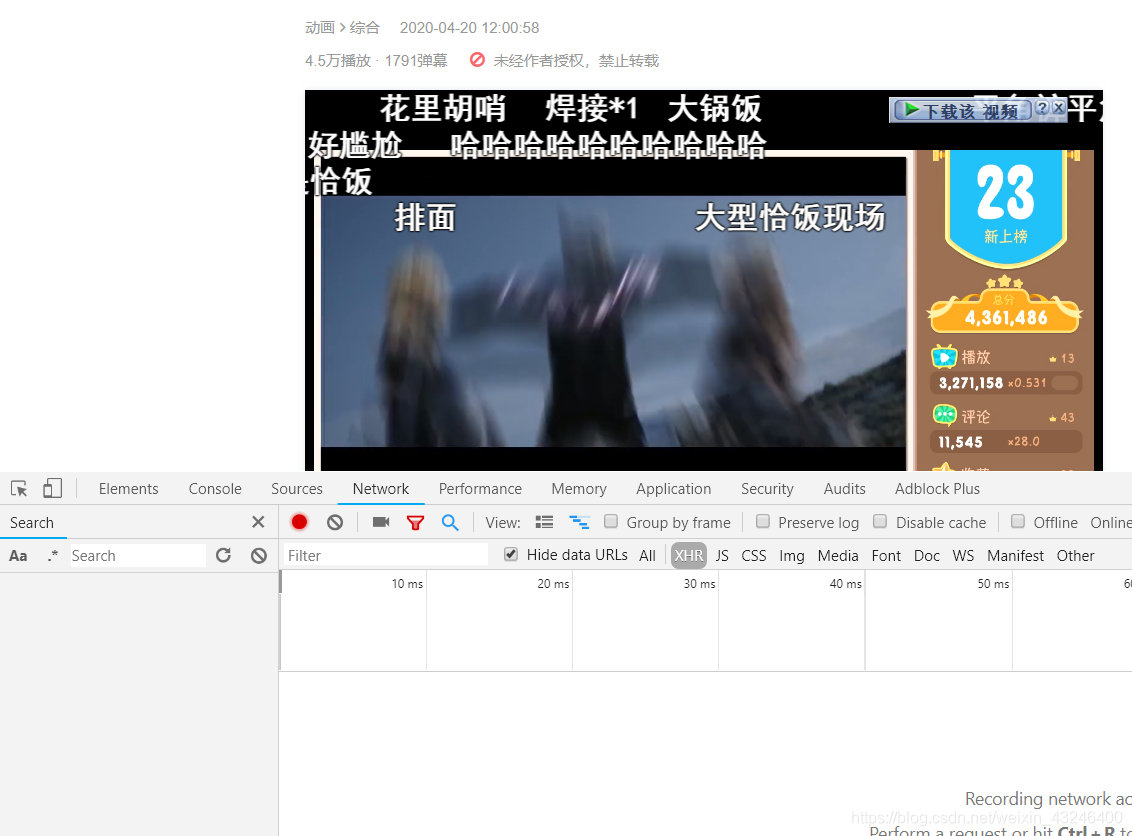This screenshot has width=1132, height=836.
Task: Filter requests by Media
Action: tap(838, 556)
